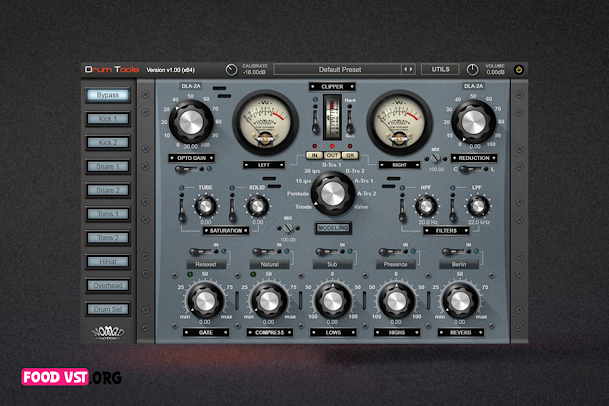Open the Natural compressor type selector
Viewport: 609px width, 406px height.
tap(269, 265)
